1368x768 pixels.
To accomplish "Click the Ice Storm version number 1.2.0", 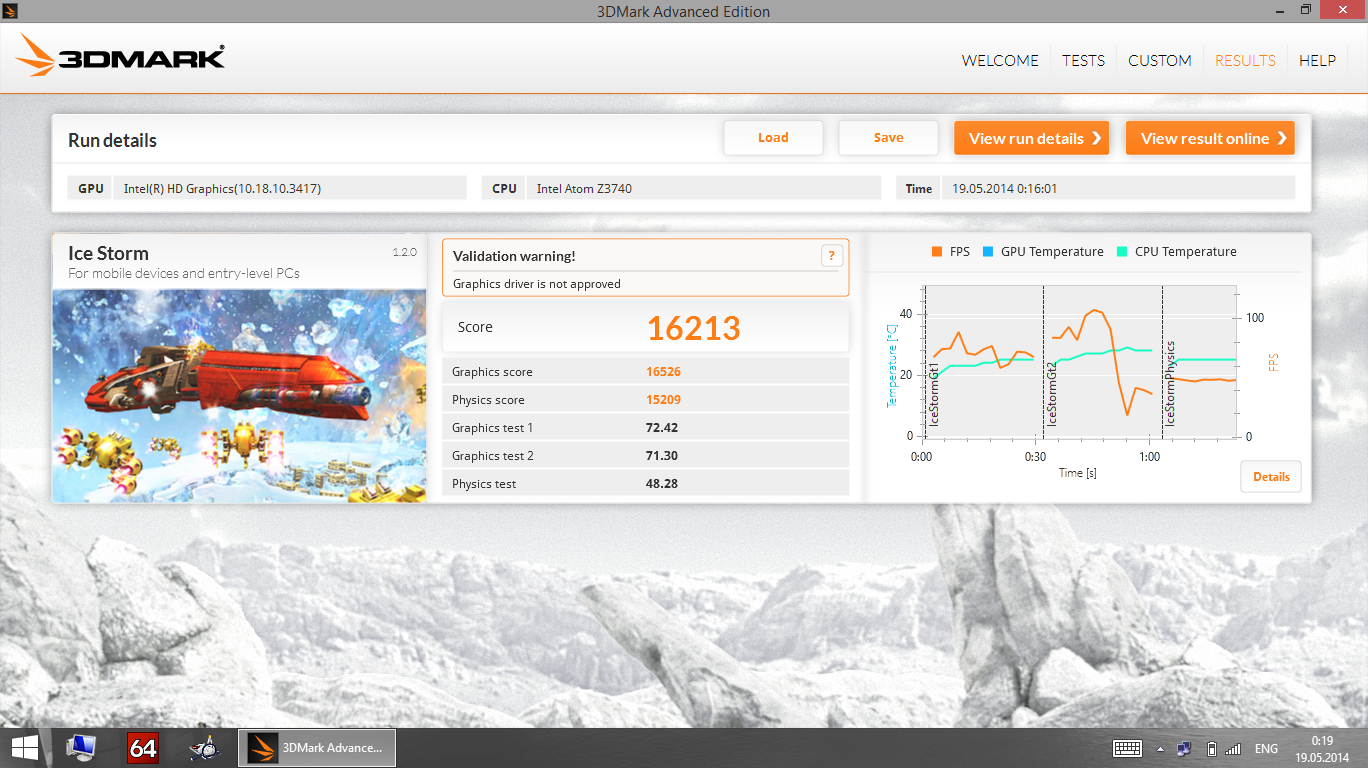I will point(404,252).
